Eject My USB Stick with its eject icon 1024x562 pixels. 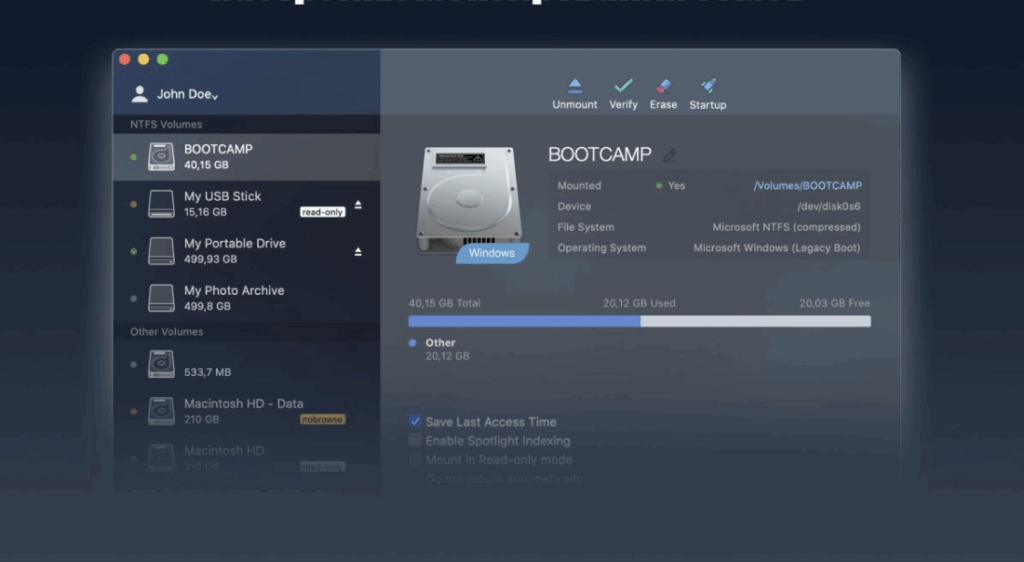click(x=358, y=204)
